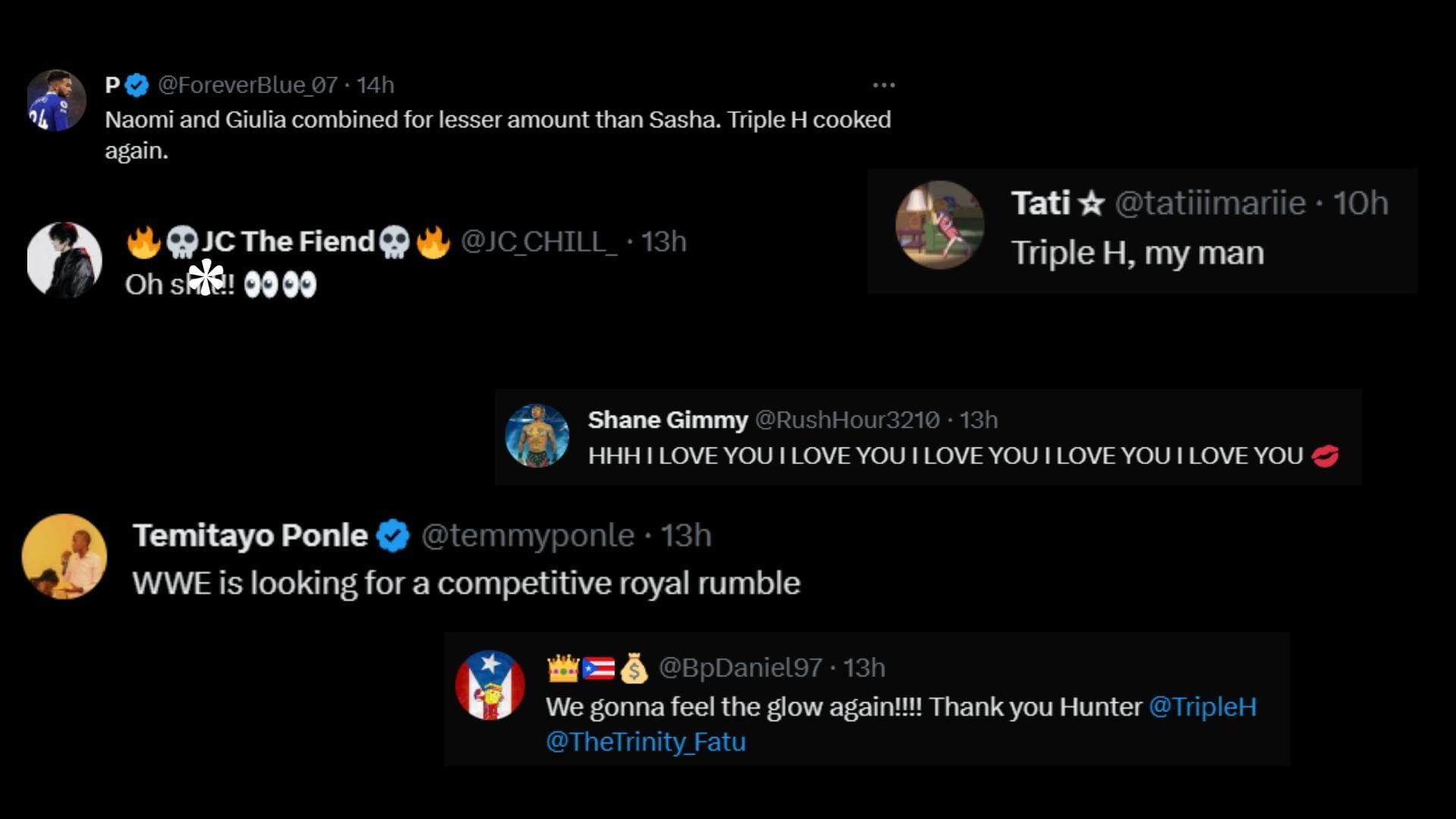The width and height of the screenshot is (1456, 819).
Task: Open the @temmyponle handle
Action: point(528,536)
